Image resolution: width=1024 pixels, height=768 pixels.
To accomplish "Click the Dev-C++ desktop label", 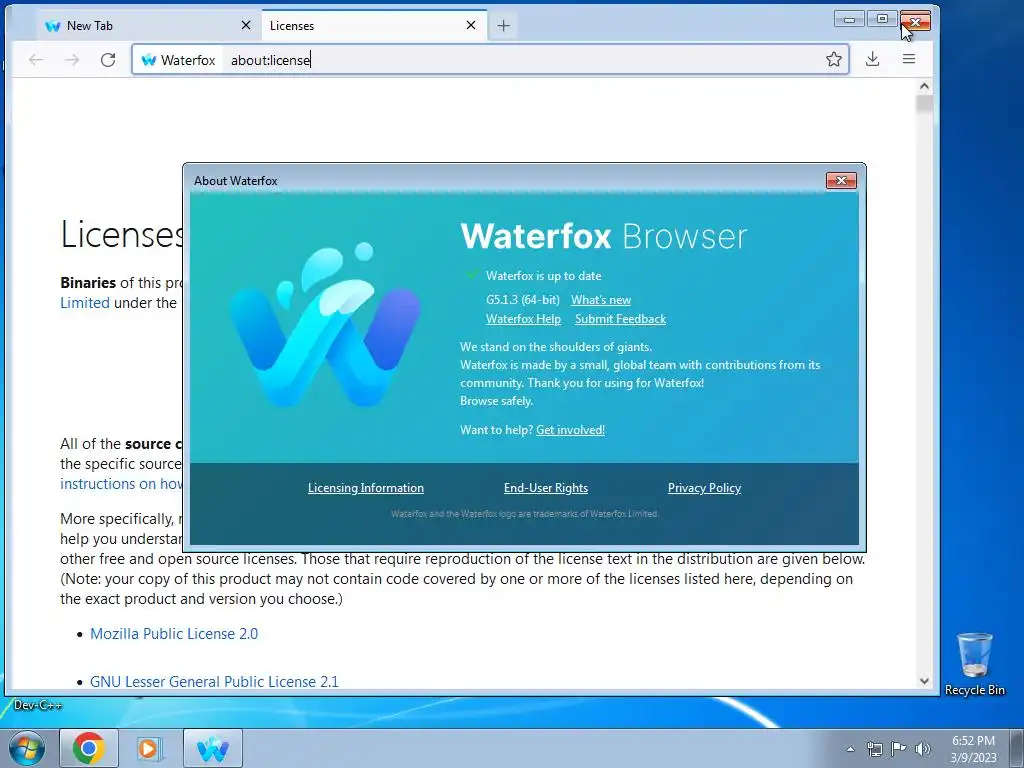I will (38, 705).
